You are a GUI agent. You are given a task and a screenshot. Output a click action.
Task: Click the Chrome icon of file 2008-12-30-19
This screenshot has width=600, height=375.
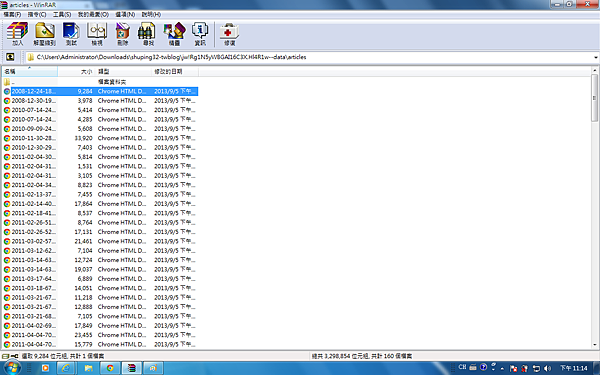(7, 101)
